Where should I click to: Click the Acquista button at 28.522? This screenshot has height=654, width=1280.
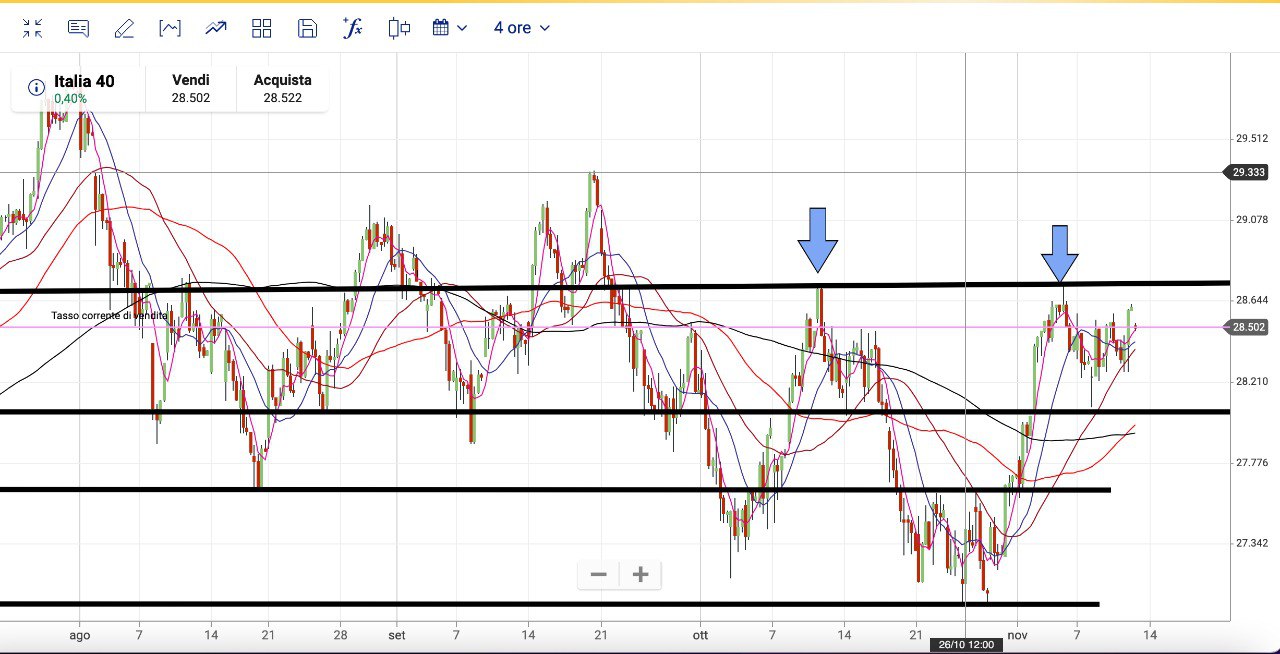(x=282, y=89)
